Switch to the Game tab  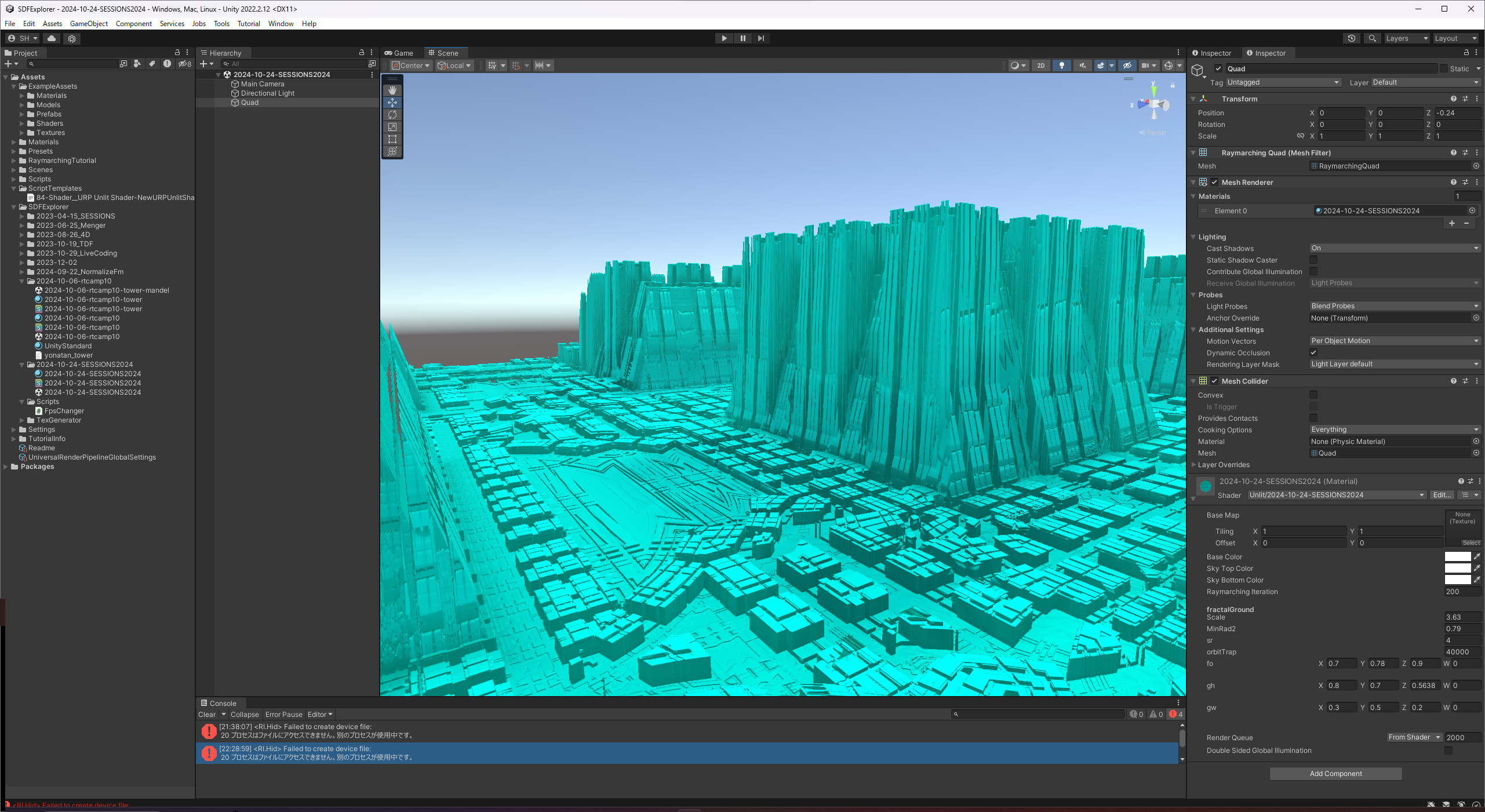pos(399,53)
